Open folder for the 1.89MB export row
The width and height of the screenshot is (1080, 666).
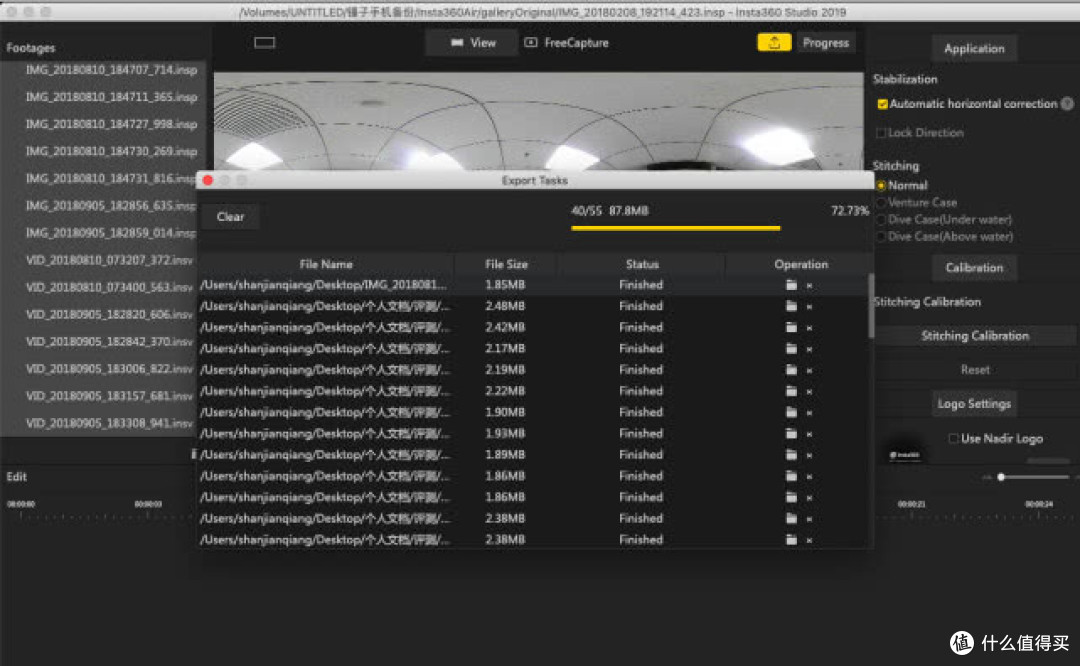791,455
